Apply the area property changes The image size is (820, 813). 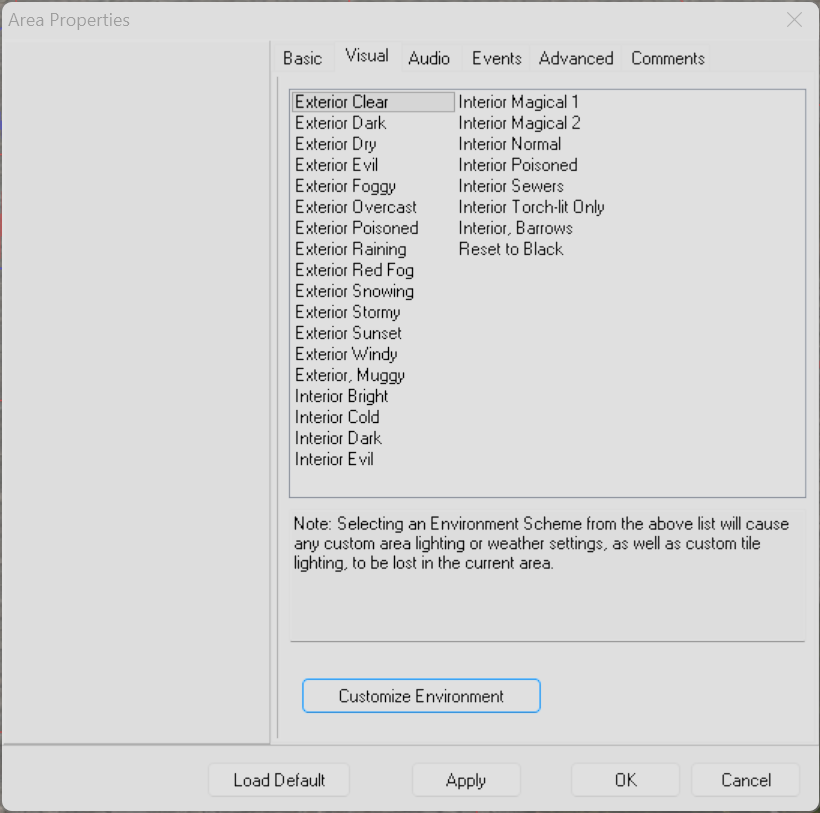[x=466, y=780]
